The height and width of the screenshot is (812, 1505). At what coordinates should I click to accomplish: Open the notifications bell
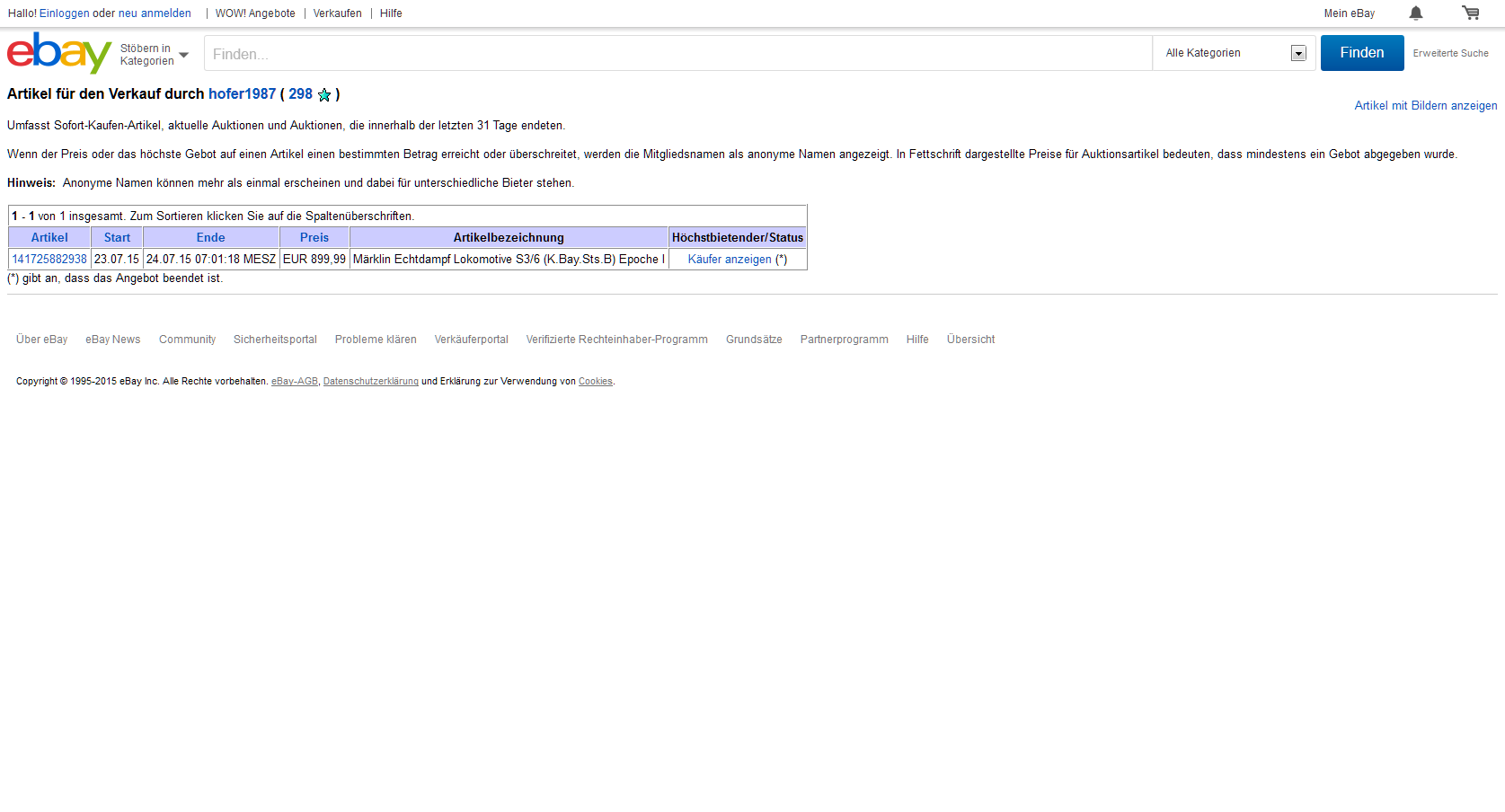(x=1416, y=13)
